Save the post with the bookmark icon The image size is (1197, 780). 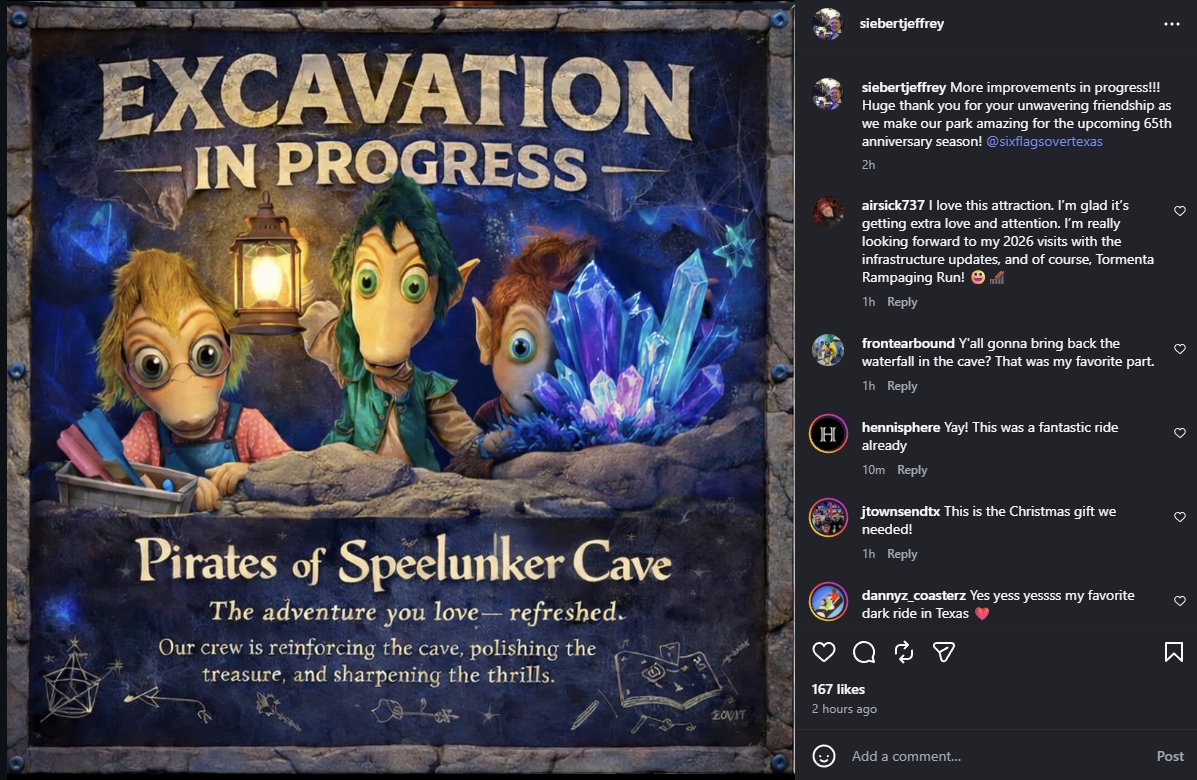[1173, 652]
